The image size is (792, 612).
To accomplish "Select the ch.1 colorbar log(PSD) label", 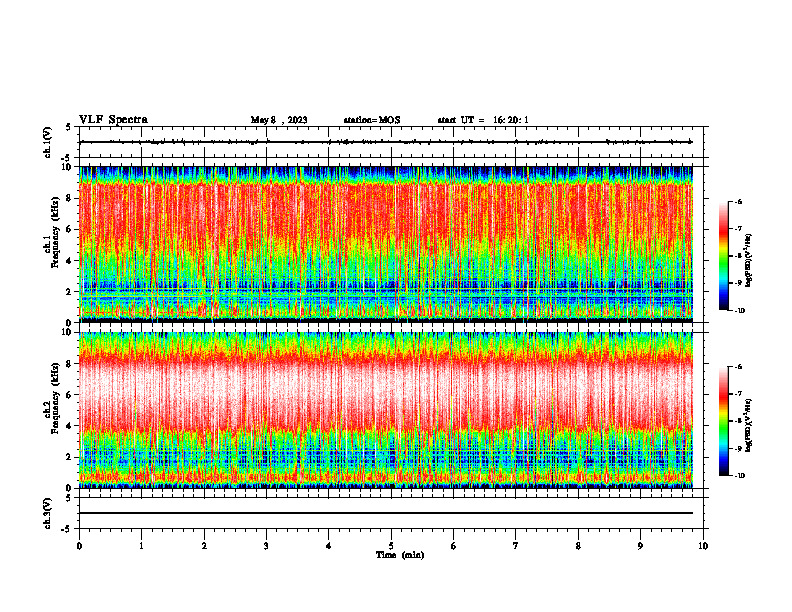I will point(749,261).
